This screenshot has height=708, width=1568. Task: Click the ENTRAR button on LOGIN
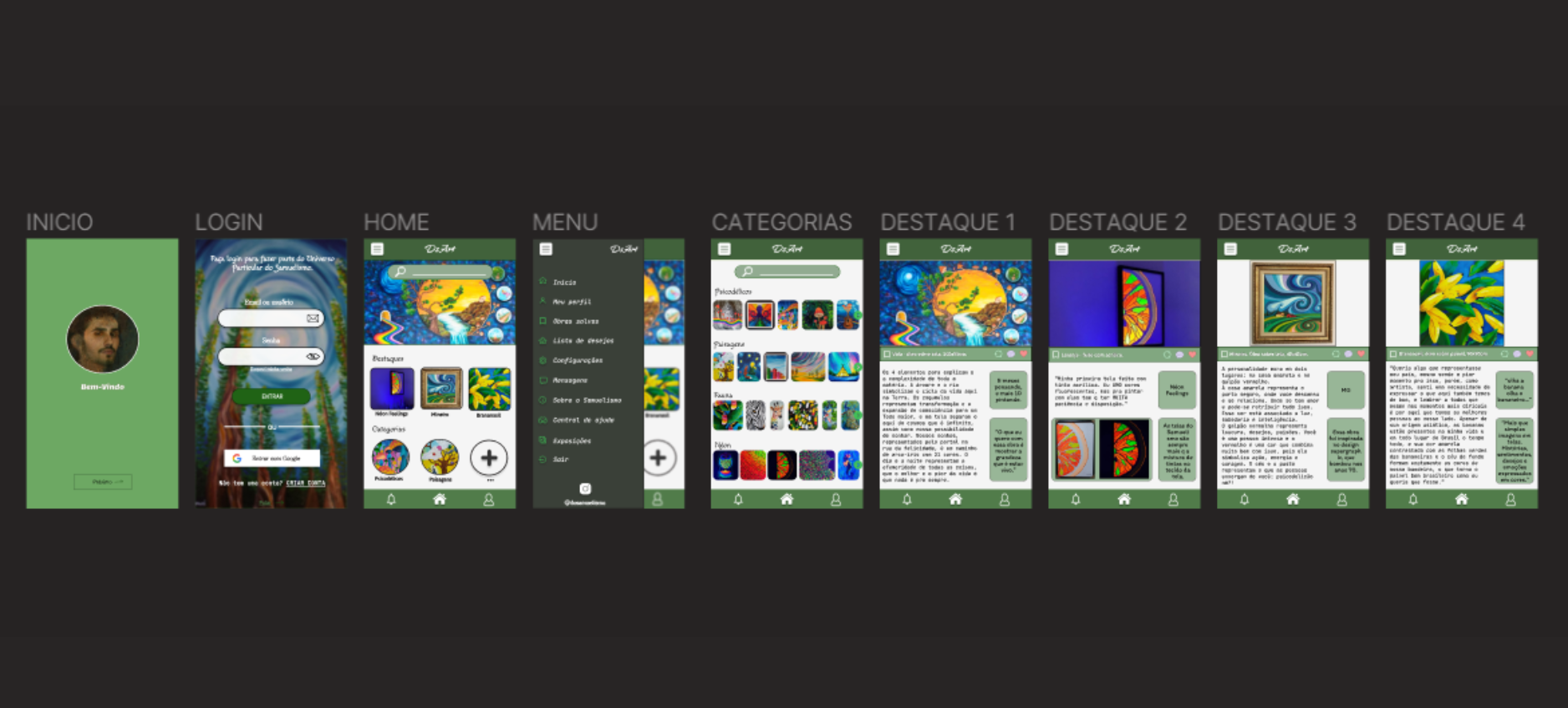pos(272,396)
